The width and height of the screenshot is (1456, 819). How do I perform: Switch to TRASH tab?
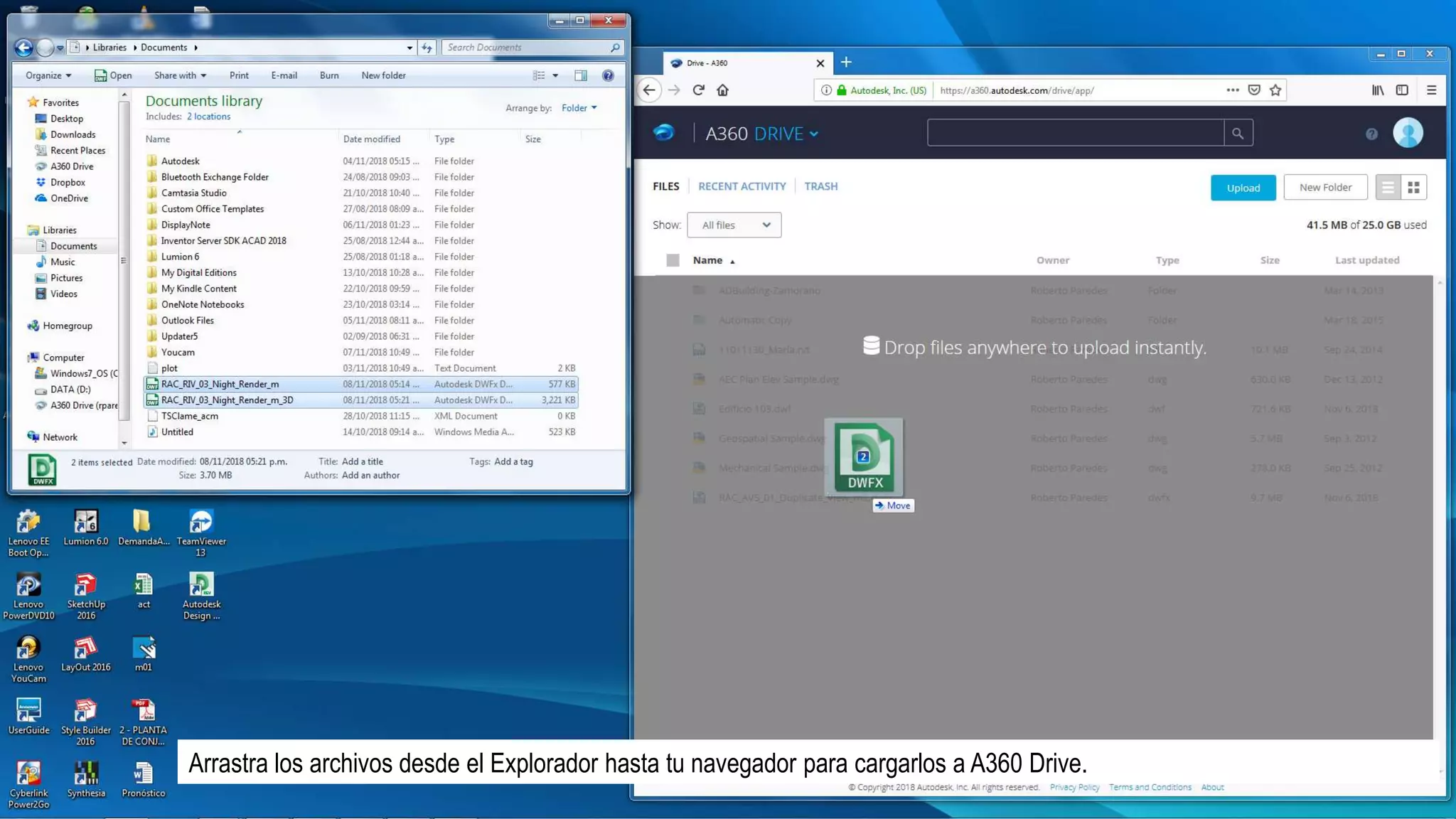[x=820, y=186]
